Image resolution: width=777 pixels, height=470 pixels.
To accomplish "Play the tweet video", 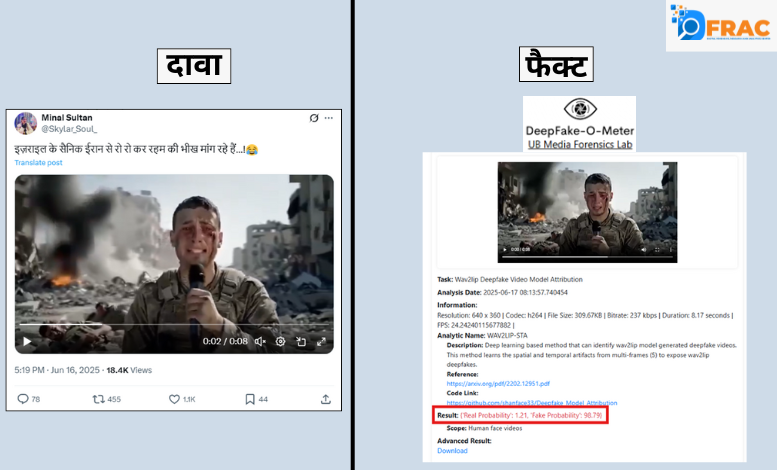I will (27, 341).
